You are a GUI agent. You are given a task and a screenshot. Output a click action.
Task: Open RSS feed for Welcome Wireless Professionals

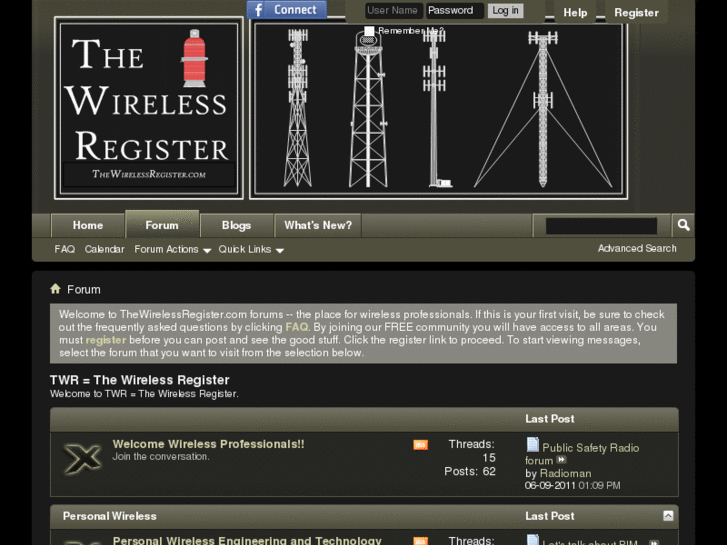point(421,445)
